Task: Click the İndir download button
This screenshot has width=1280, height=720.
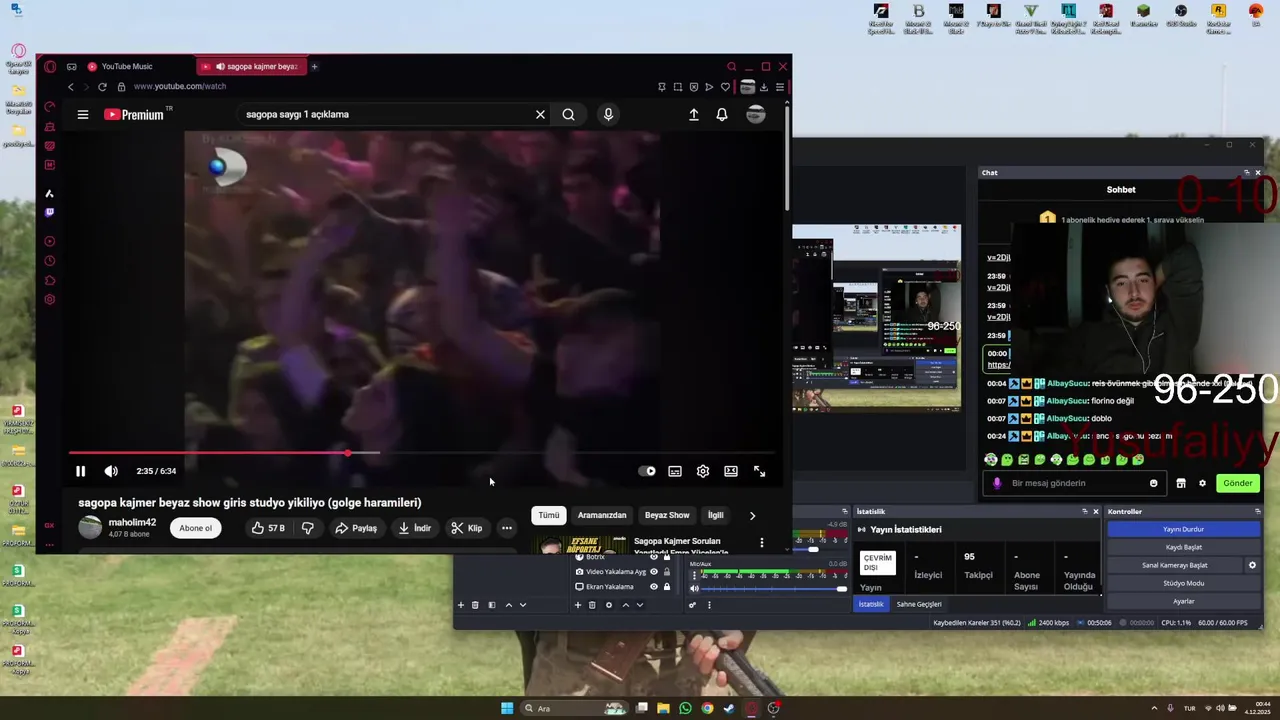Action: (414, 528)
